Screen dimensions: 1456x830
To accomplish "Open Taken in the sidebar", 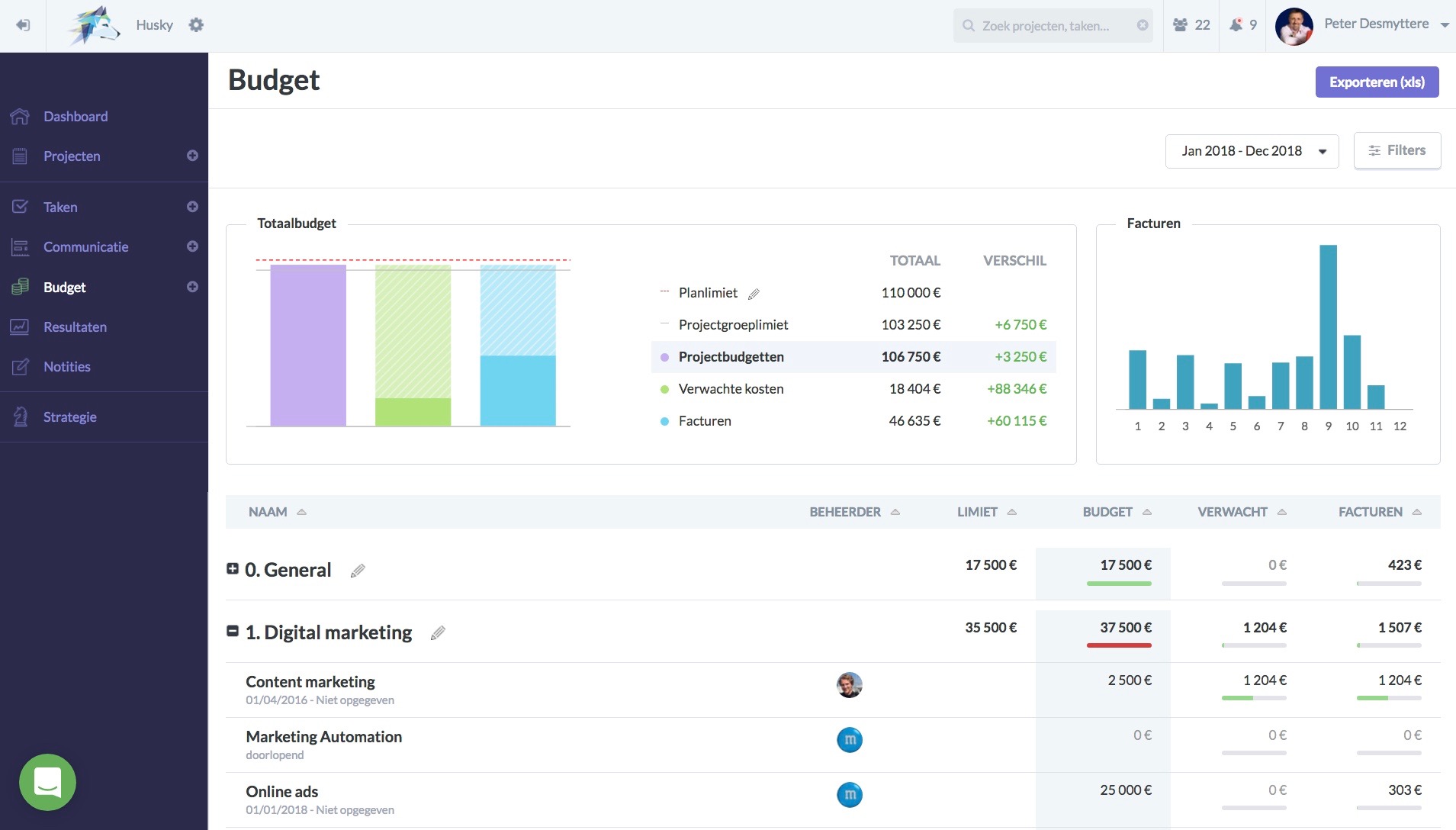I will tap(60, 207).
